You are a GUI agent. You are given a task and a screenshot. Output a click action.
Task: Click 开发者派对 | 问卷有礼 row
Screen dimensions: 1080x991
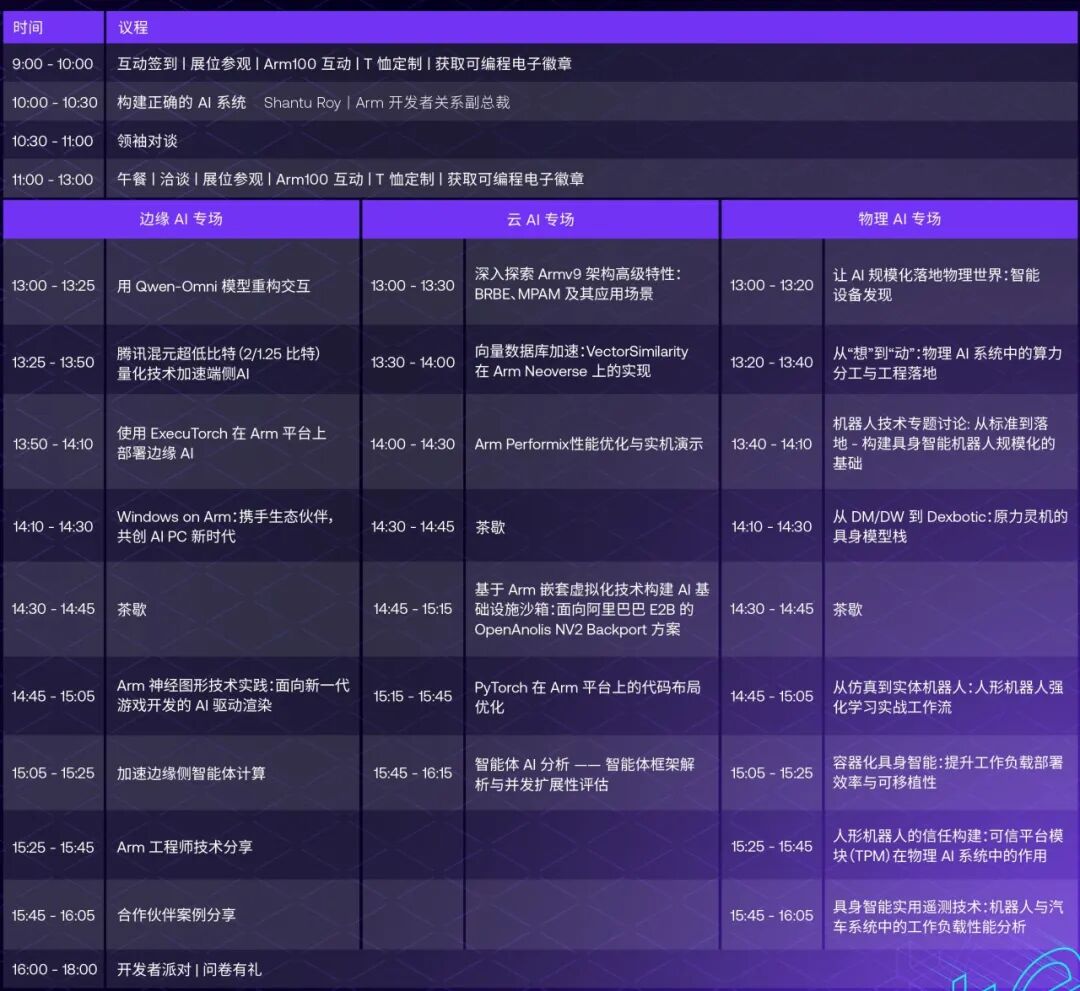point(189,970)
